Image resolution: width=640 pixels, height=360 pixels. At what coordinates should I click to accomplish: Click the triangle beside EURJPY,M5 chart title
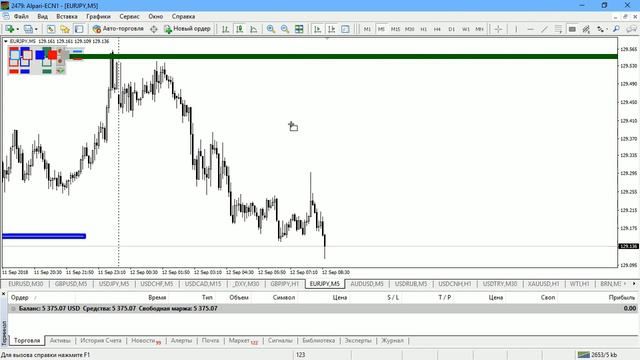click(5, 41)
